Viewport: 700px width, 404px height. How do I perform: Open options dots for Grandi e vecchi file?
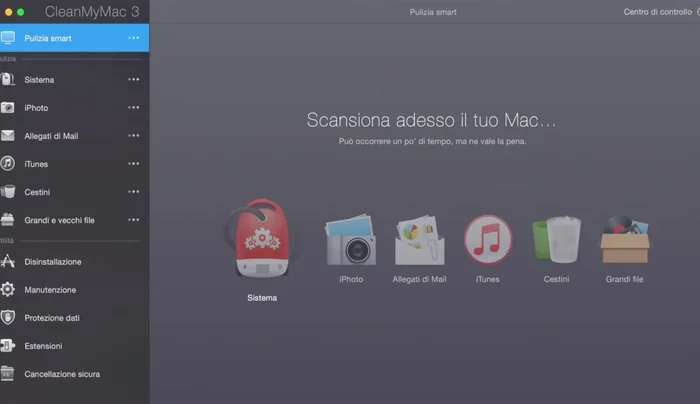point(133,220)
